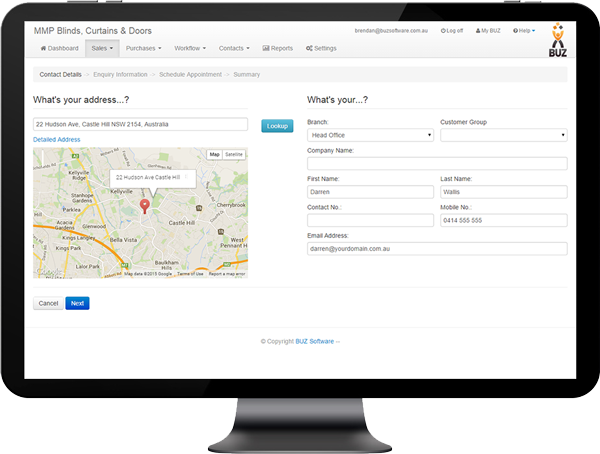Click into the address input field

[x=140, y=124]
